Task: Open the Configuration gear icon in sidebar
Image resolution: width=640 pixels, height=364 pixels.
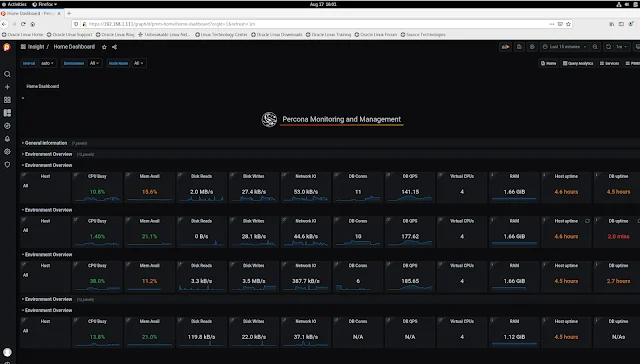Action: pyautogui.click(x=7, y=152)
